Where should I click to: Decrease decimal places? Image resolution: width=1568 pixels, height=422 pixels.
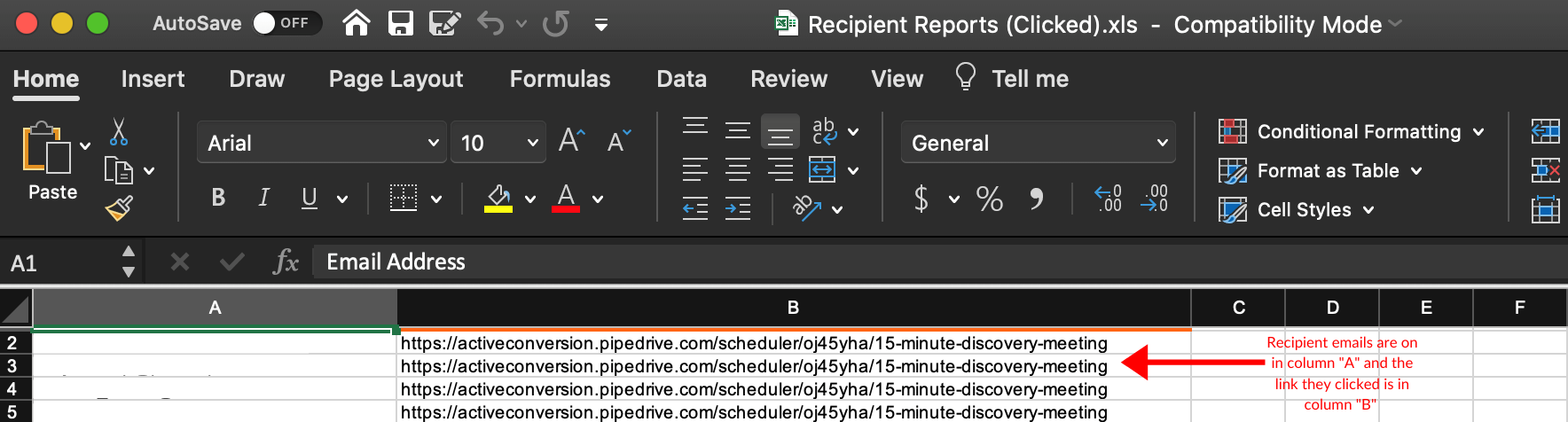pos(1155,199)
